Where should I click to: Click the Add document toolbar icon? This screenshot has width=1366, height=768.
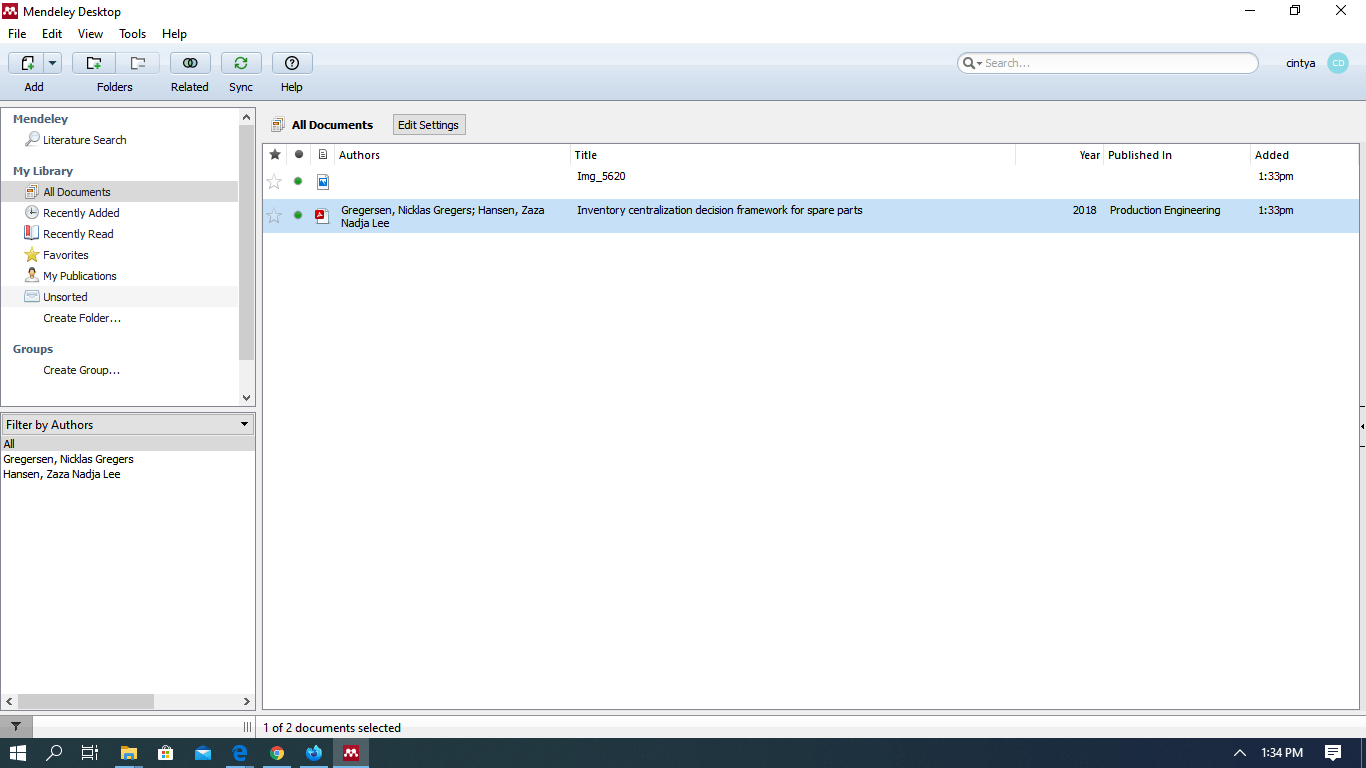pos(28,63)
